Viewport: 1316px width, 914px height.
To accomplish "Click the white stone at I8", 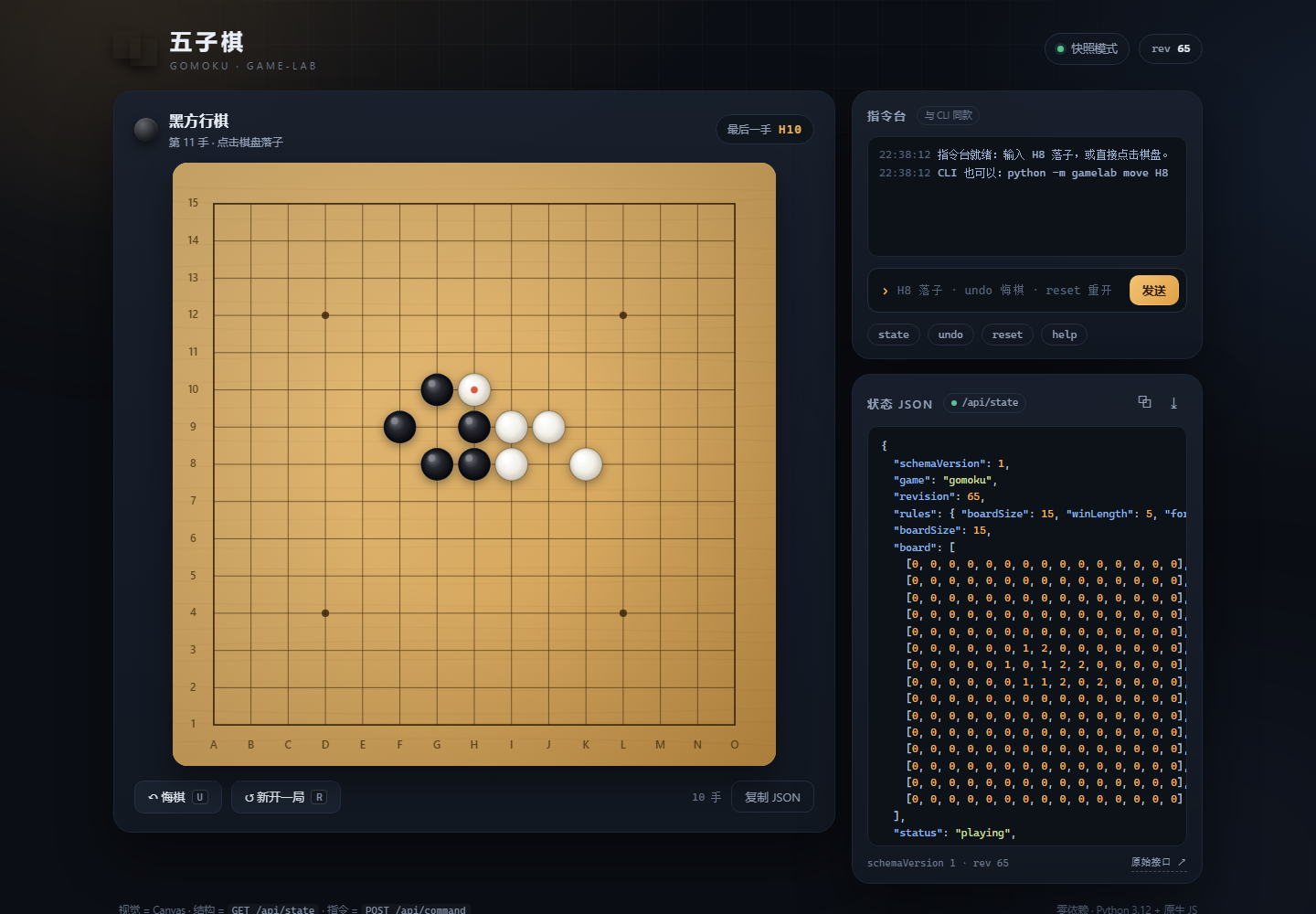I will click(x=511, y=464).
